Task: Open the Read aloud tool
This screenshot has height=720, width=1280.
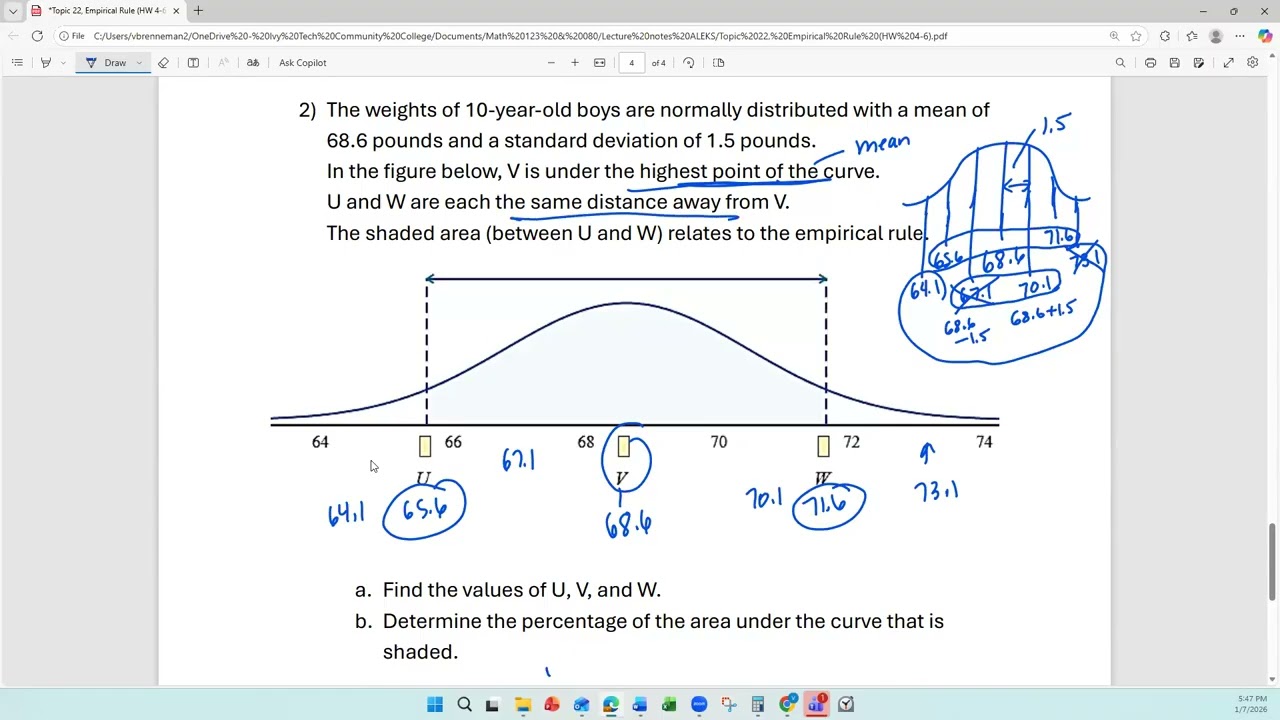Action: coord(223,62)
